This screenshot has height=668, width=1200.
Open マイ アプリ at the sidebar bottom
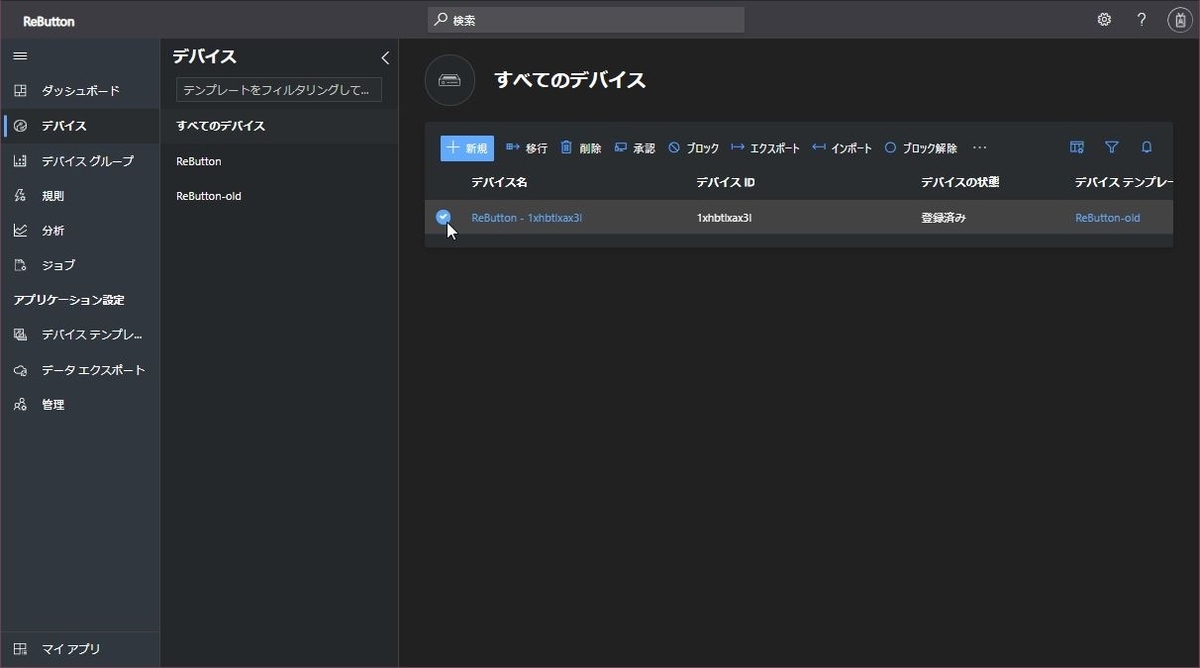(80, 649)
